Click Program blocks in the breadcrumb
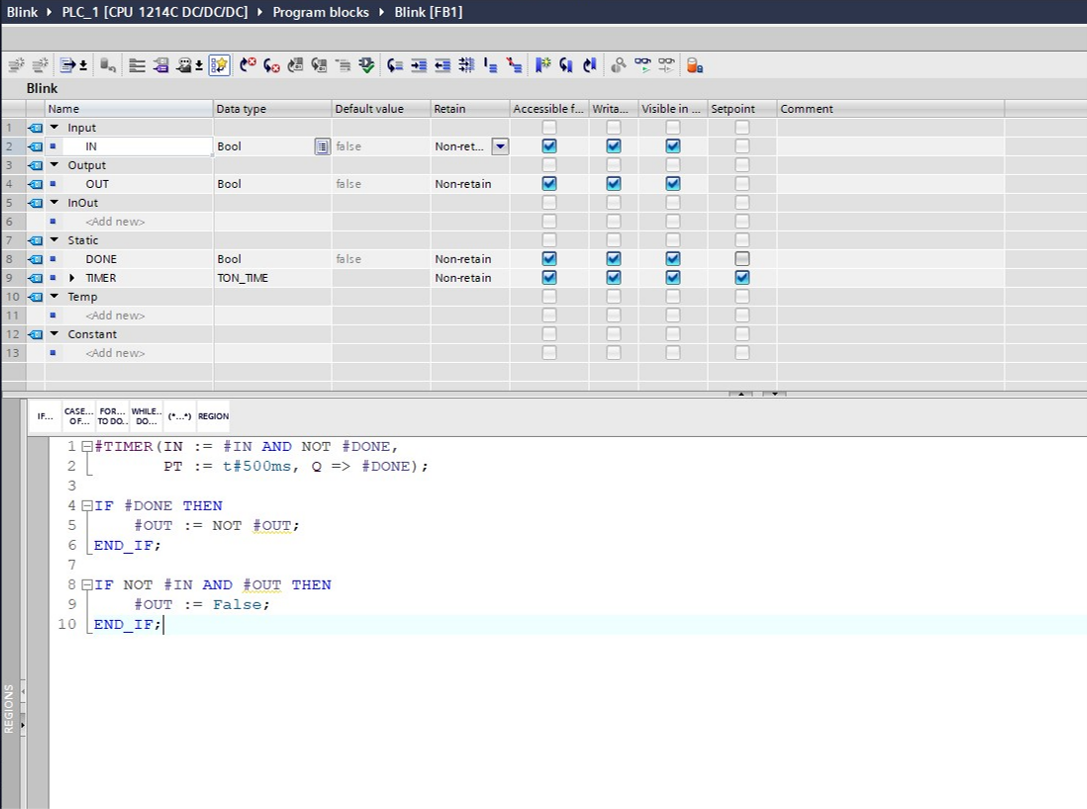 320,12
